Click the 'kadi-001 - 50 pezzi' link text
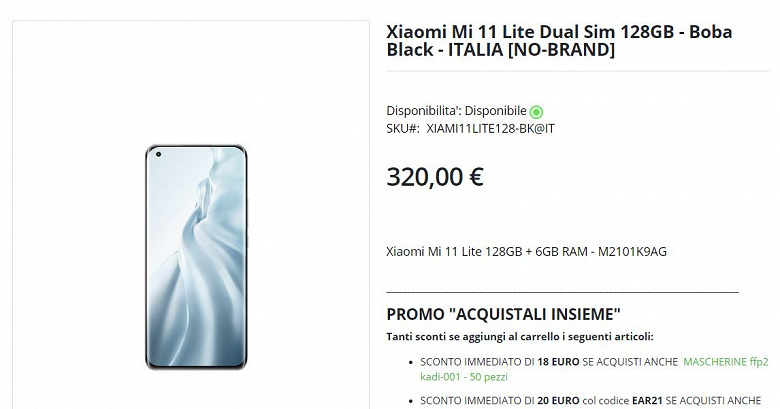This screenshot has width=780, height=409. pyautogui.click(x=464, y=377)
